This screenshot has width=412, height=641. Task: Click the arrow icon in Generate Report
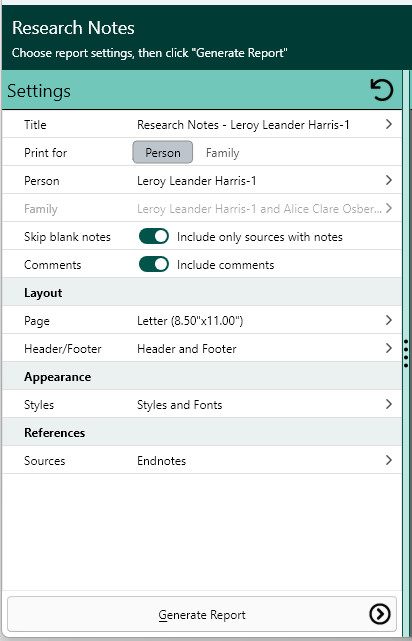point(380,614)
